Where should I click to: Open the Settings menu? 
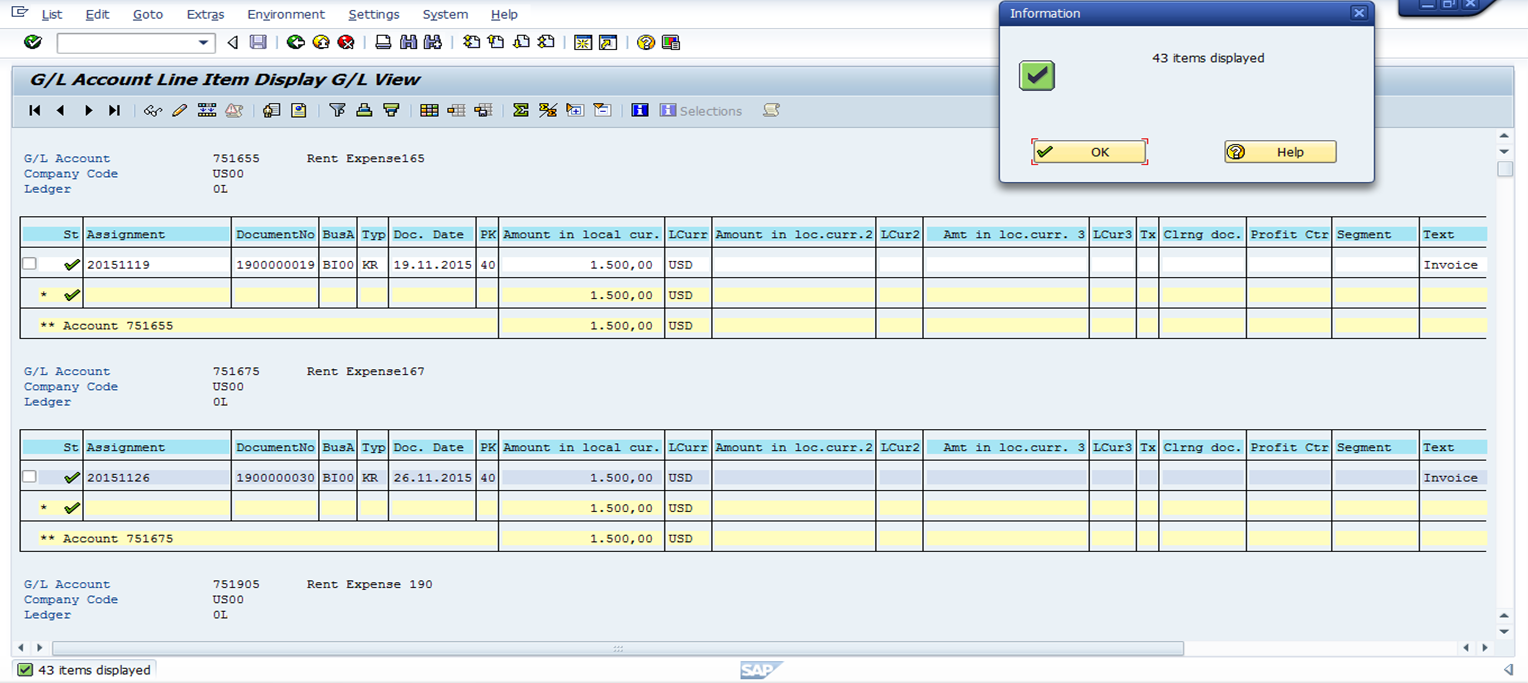tap(374, 14)
